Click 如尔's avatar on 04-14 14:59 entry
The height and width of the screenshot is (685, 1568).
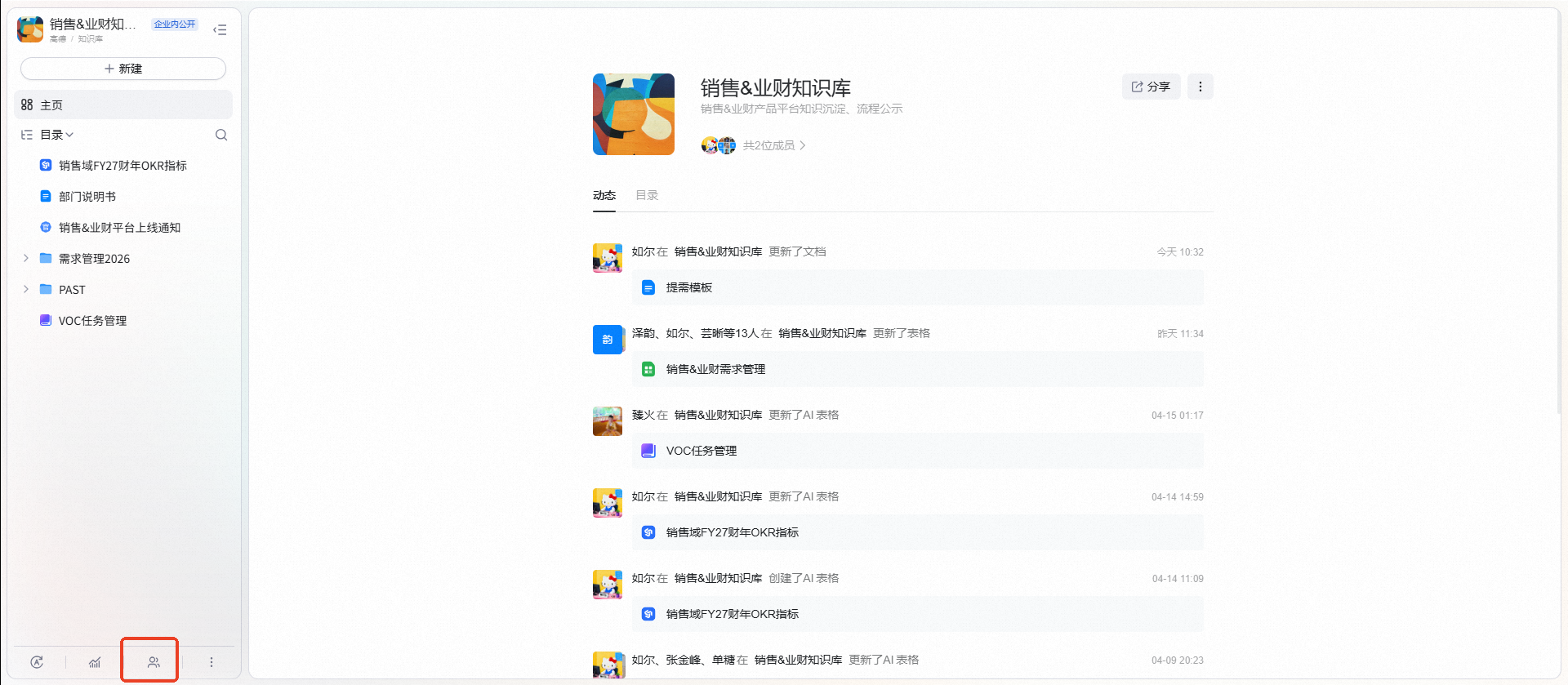click(x=608, y=503)
